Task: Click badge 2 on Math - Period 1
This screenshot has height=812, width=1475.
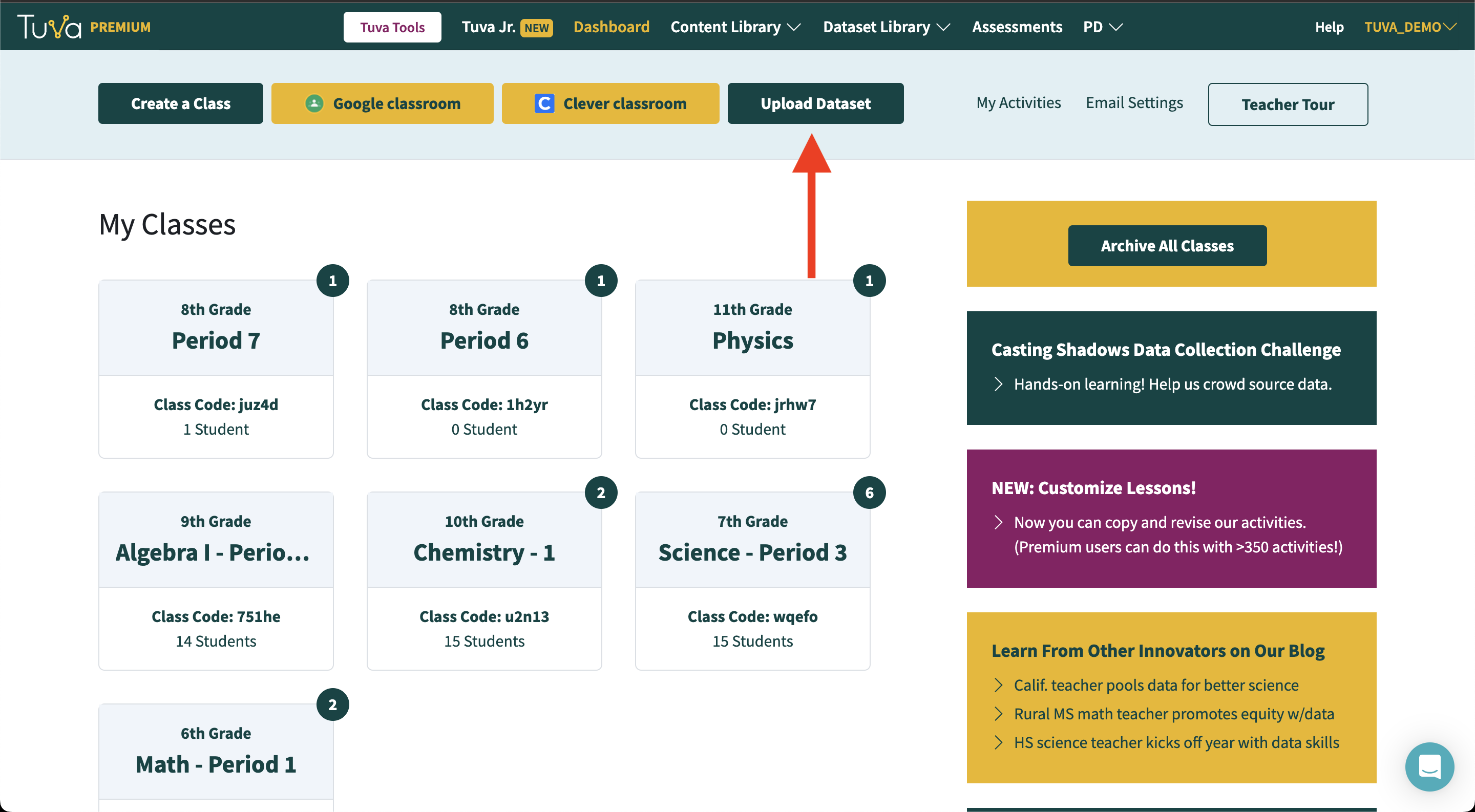Action: [x=333, y=704]
